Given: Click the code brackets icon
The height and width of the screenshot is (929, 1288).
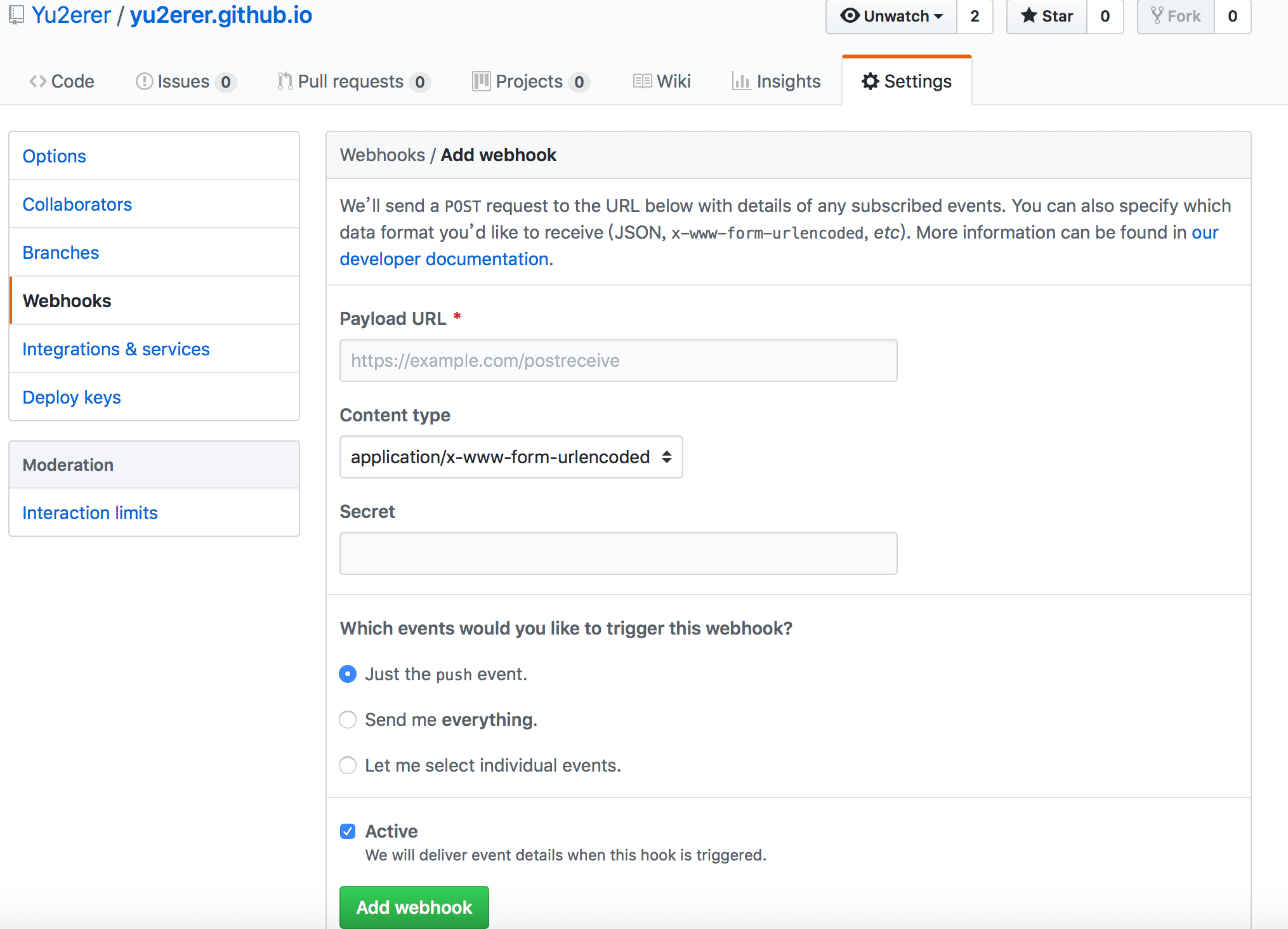Looking at the screenshot, I should tap(37, 81).
